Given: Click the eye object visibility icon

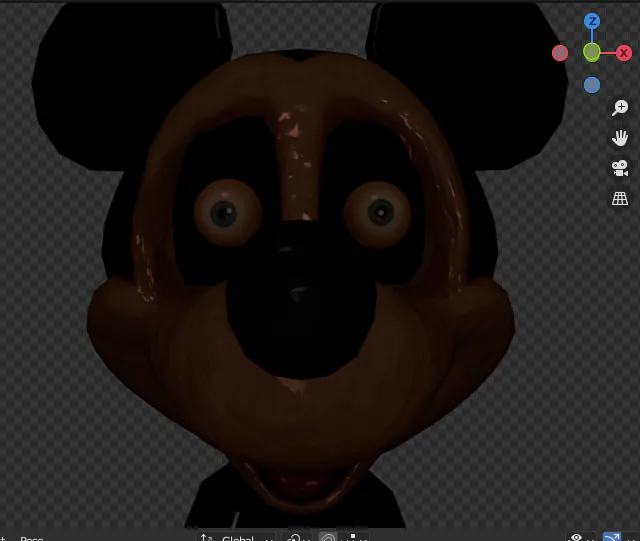Looking at the screenshot, I should point(576,537).
